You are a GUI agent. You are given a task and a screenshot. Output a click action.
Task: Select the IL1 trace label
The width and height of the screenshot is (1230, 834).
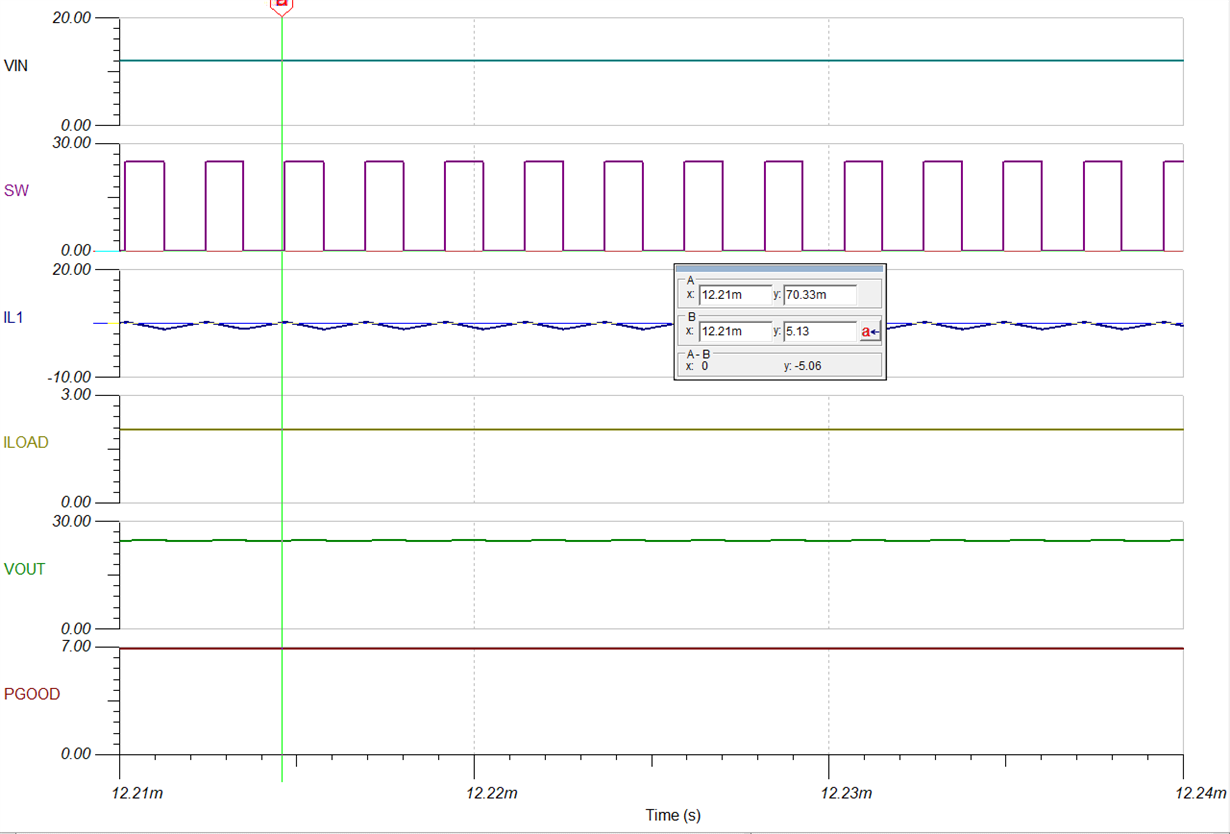point(13,317)
